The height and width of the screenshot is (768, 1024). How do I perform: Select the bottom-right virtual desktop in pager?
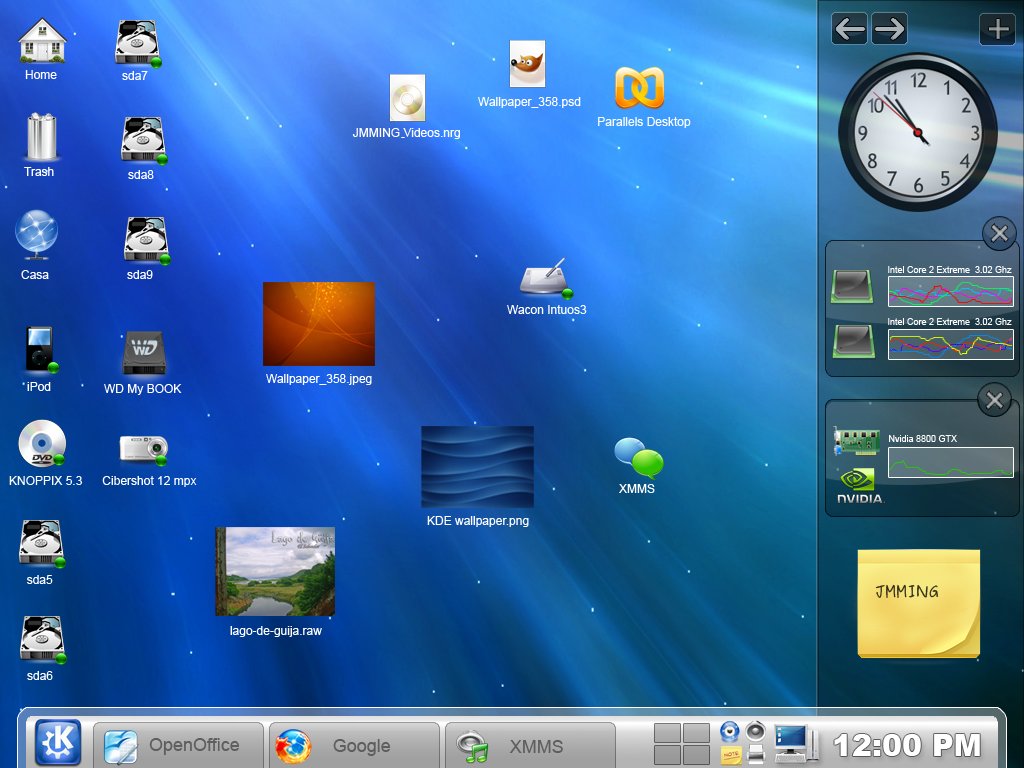[697, 755]
